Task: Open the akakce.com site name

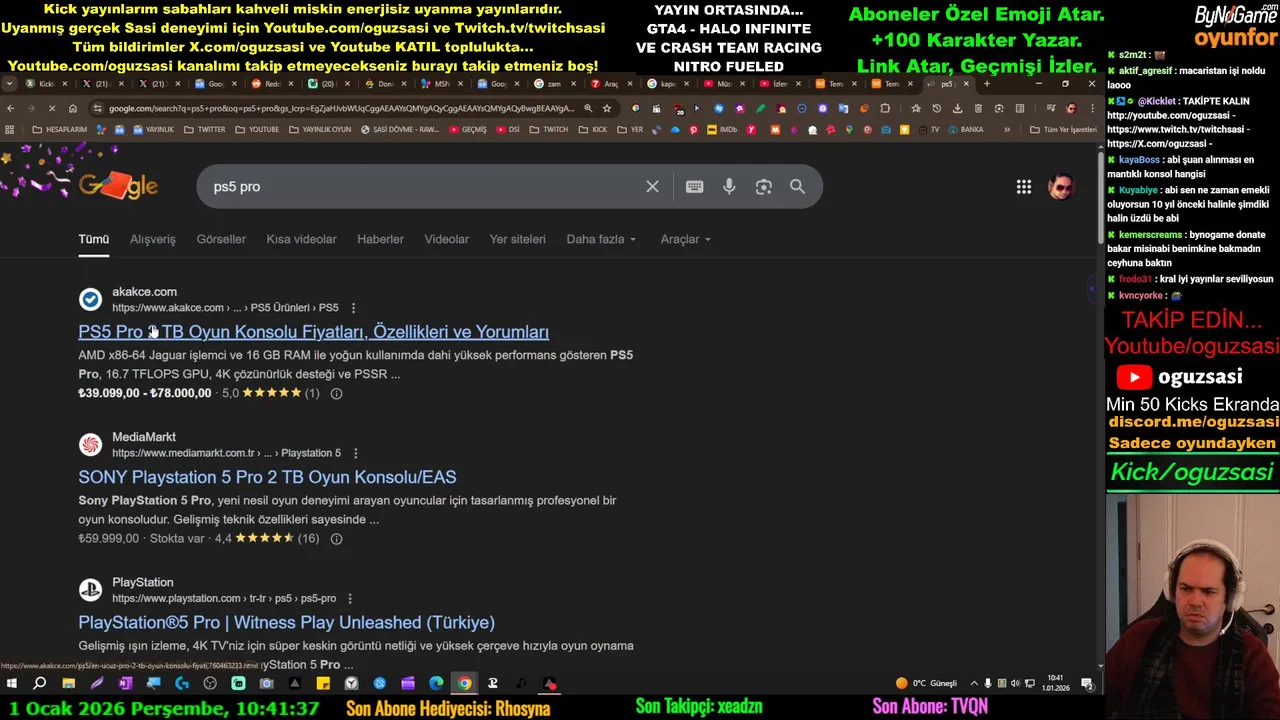Action: coord(144,292)
